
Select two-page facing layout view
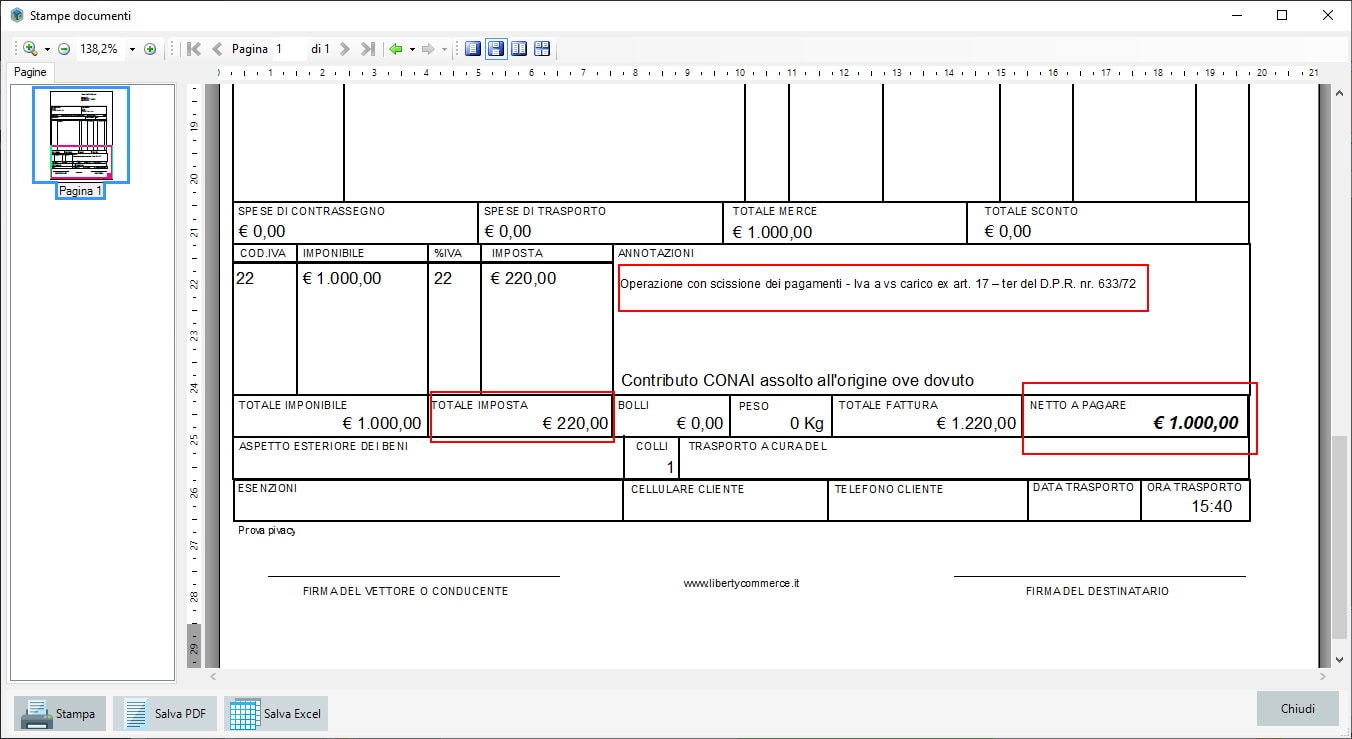point(519,49)
